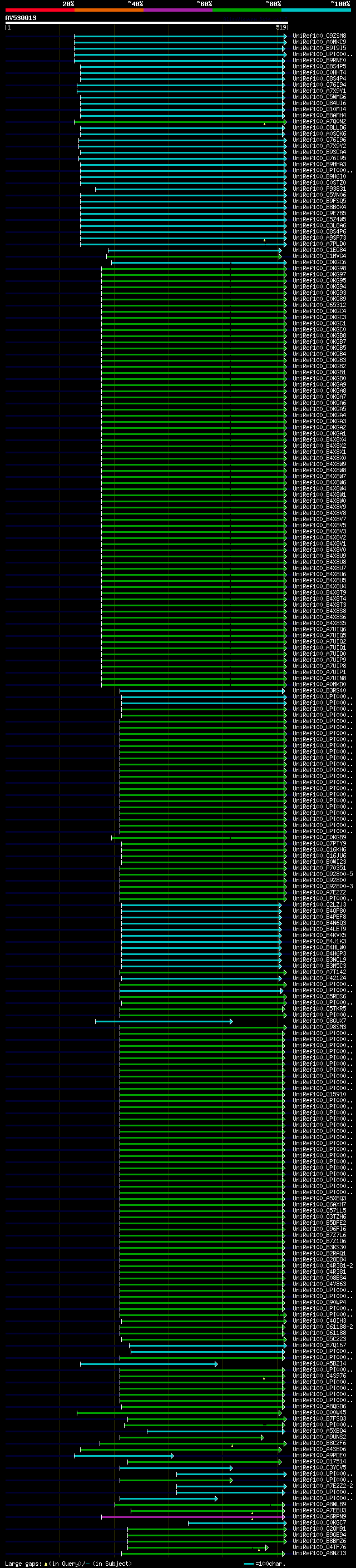Open hit UniRef100_P93831
The image size is (356, 1568).
tap(319, 189)
